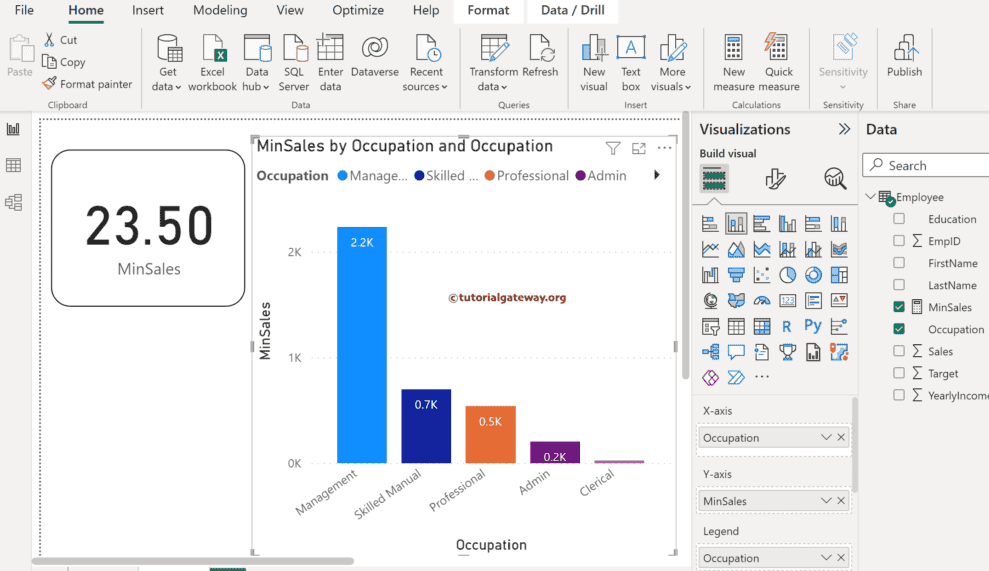The height and width of the screenshot is (571, 989).
Task: Choose the Pie chart visual icon
Action: coord(787,275)
